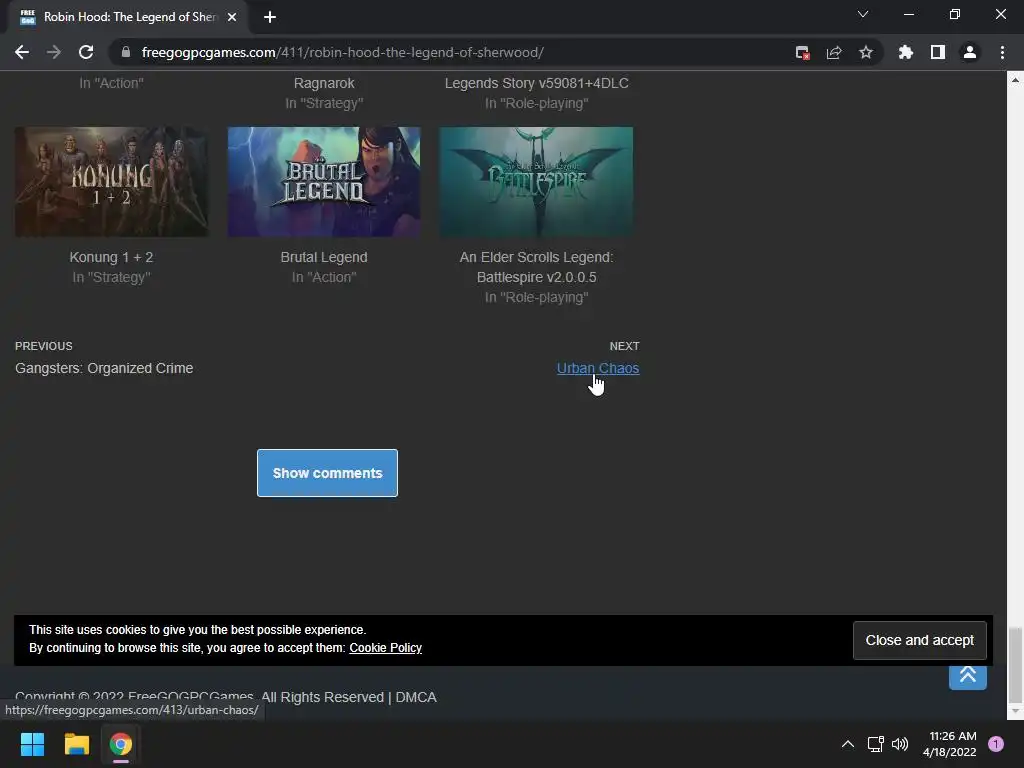The width and height of the screenshot is (1024, 768).
Task: Go to next post Urban Chaos
Action: [x=598, y=368]
